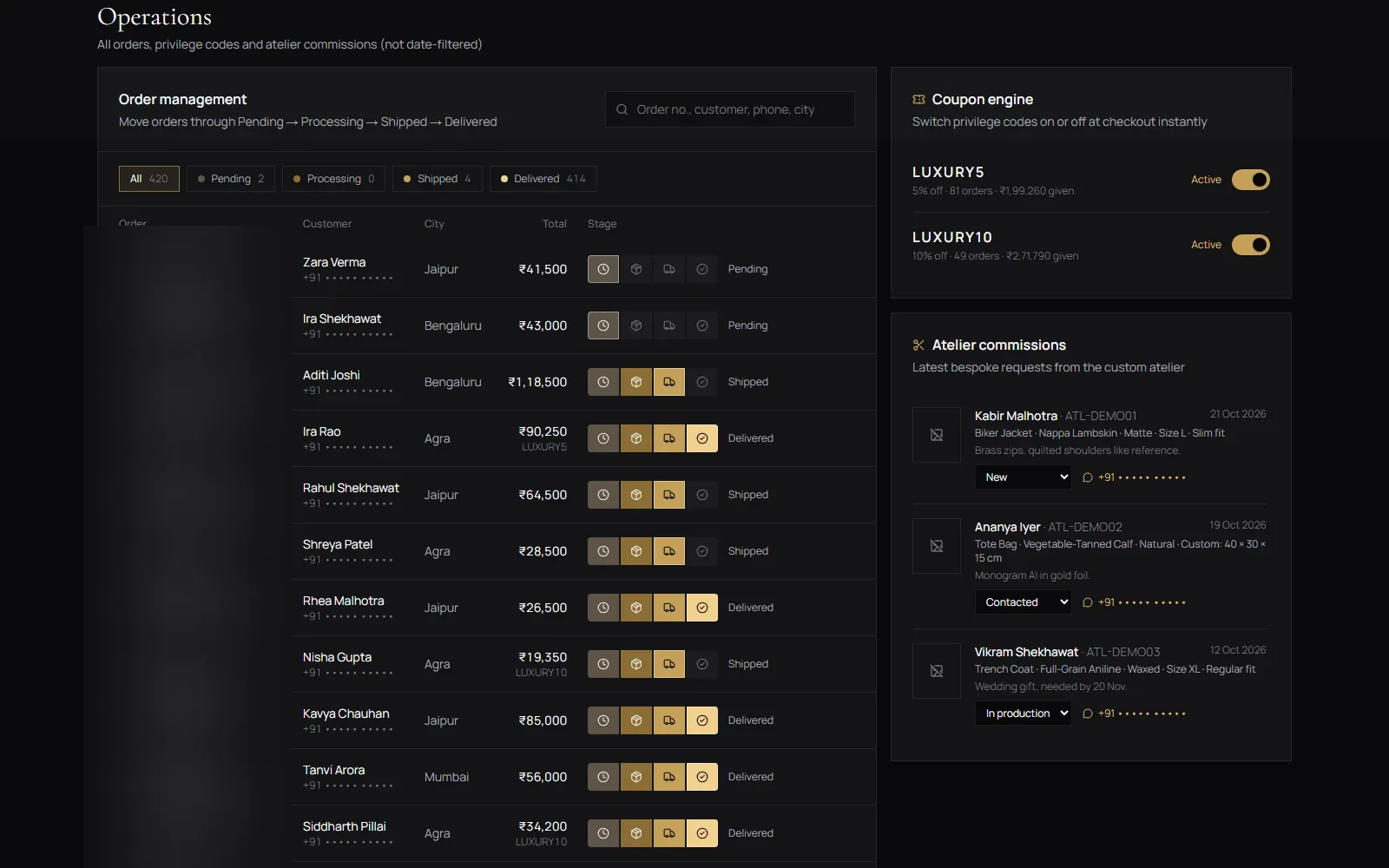Viewport: 1389px width, 868px height.
Task: Click the LUXURY5 code under Ira Rao's total
Action: [x=544, y=447]
